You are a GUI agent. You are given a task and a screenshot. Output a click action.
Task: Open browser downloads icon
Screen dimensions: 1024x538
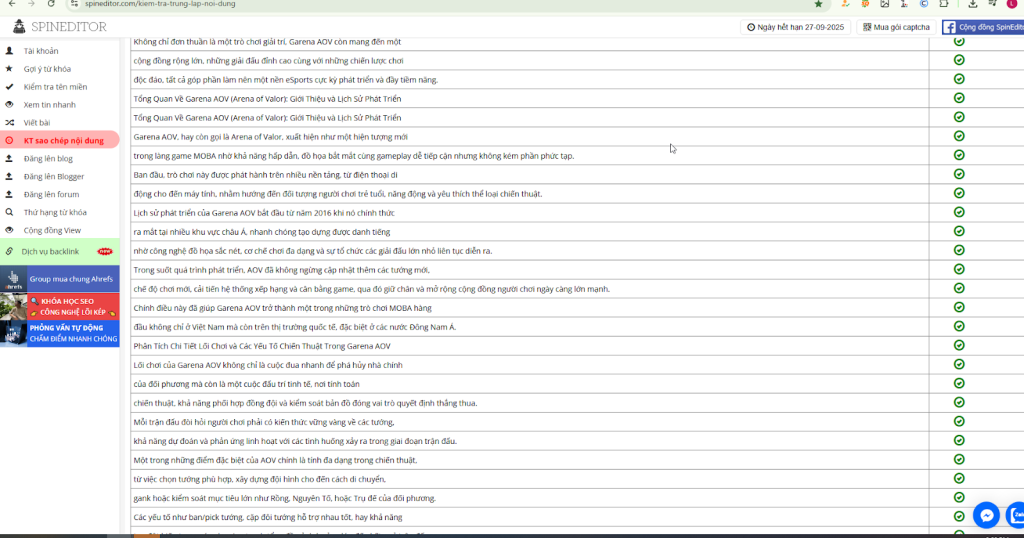(973, 4)
